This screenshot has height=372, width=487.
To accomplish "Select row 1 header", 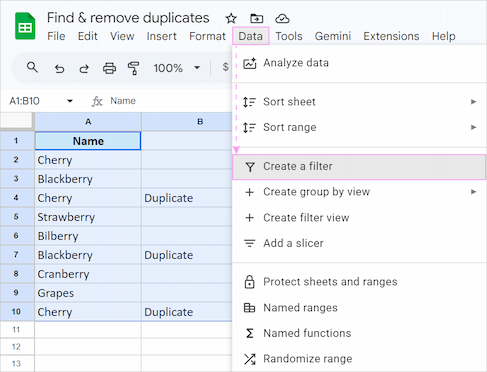I will [x=17, y=141].
